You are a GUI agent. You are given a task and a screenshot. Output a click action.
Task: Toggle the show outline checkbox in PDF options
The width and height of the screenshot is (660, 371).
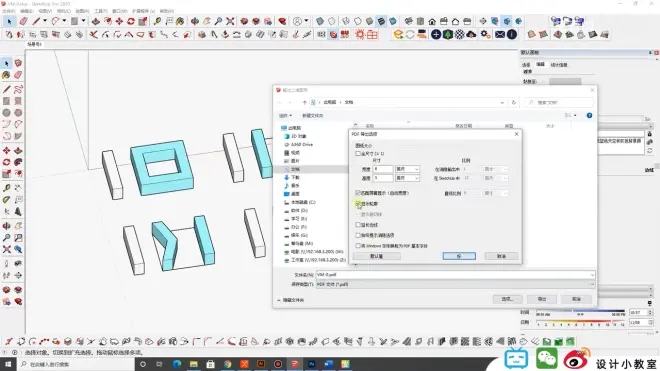click(358, 204)
